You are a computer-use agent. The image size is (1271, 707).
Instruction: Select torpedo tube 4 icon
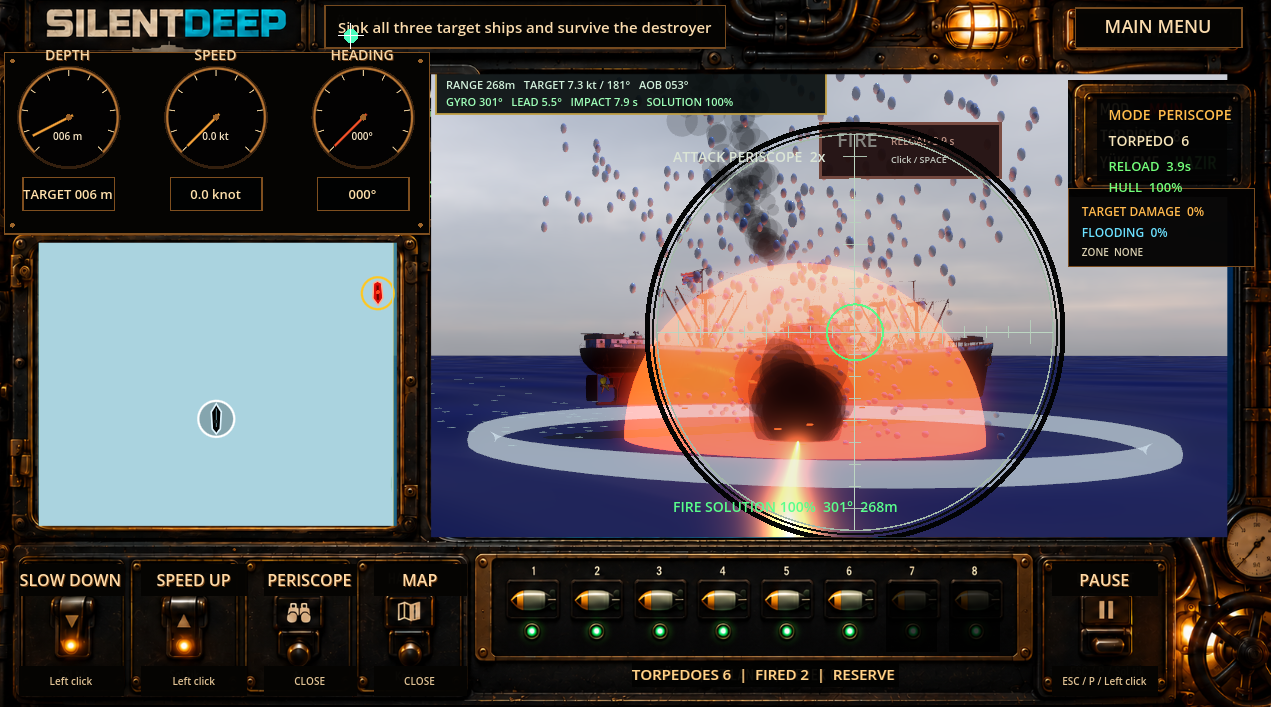click(723, 600)
